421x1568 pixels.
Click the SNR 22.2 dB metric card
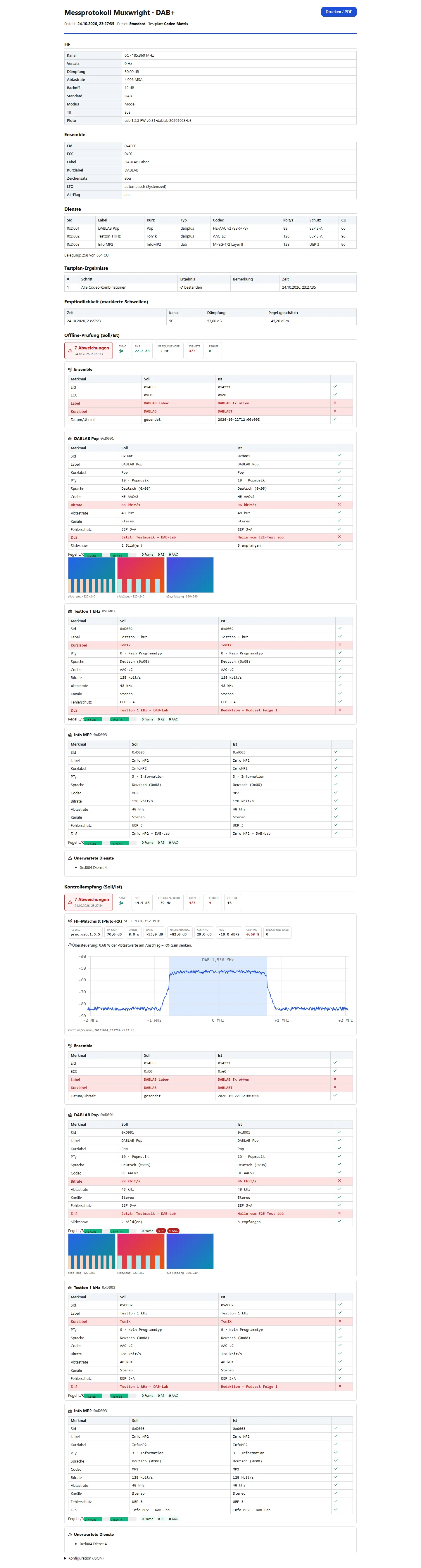point(142,350)
